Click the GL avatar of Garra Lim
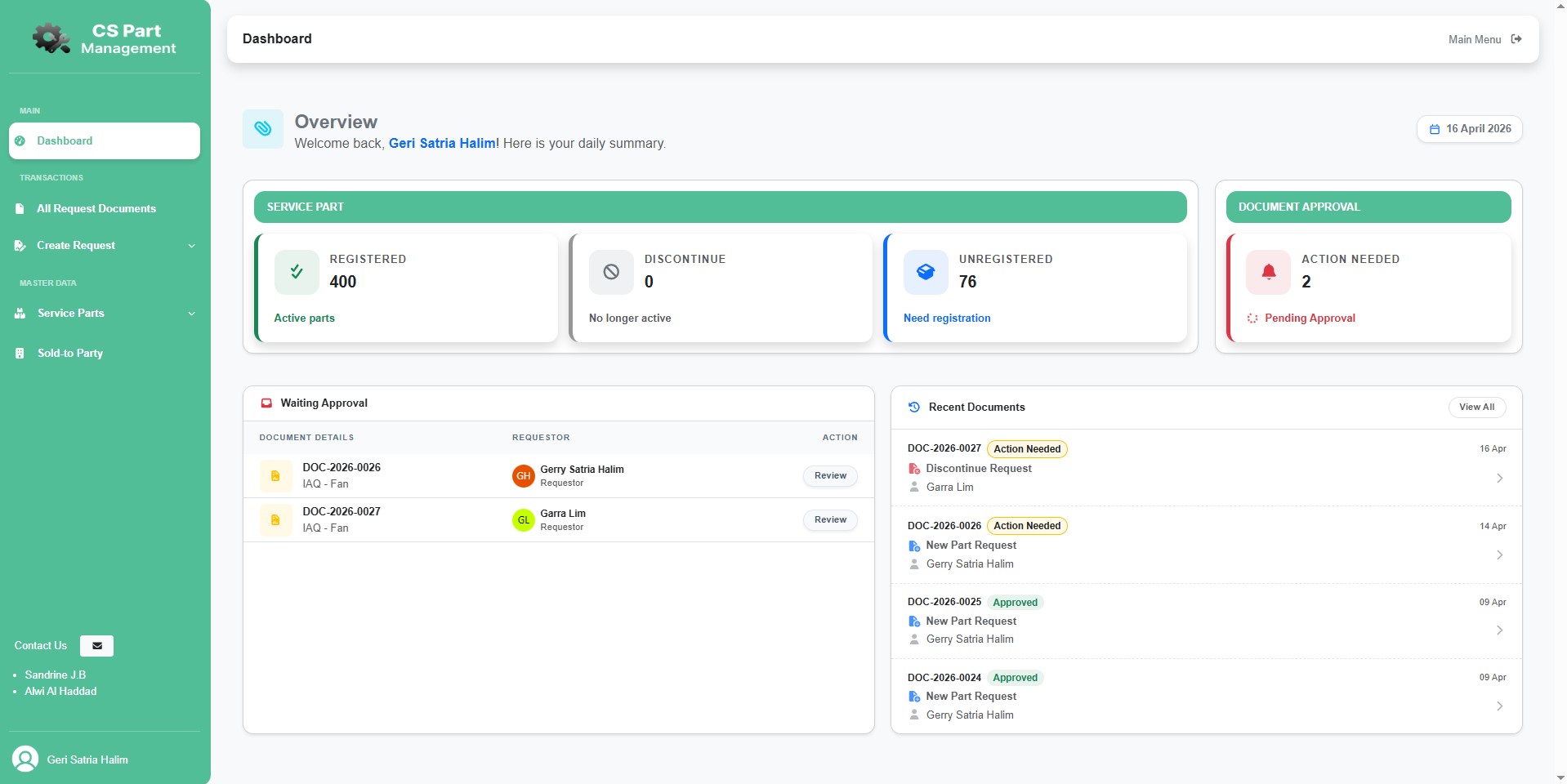The width and height of the screenshot is (1567, 784). (x=523, y=519)
